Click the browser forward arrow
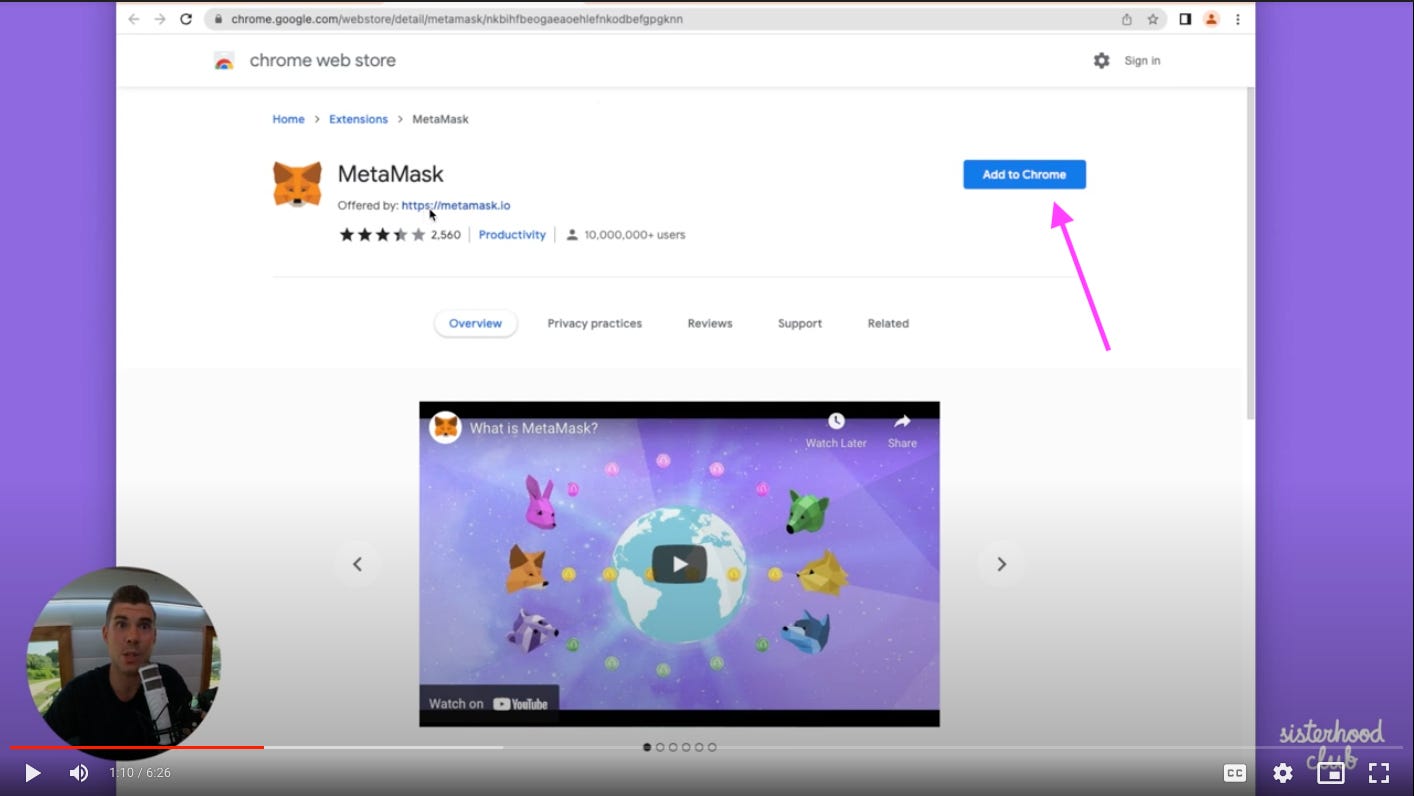1414x796 pixels. [x=160, y=19]
